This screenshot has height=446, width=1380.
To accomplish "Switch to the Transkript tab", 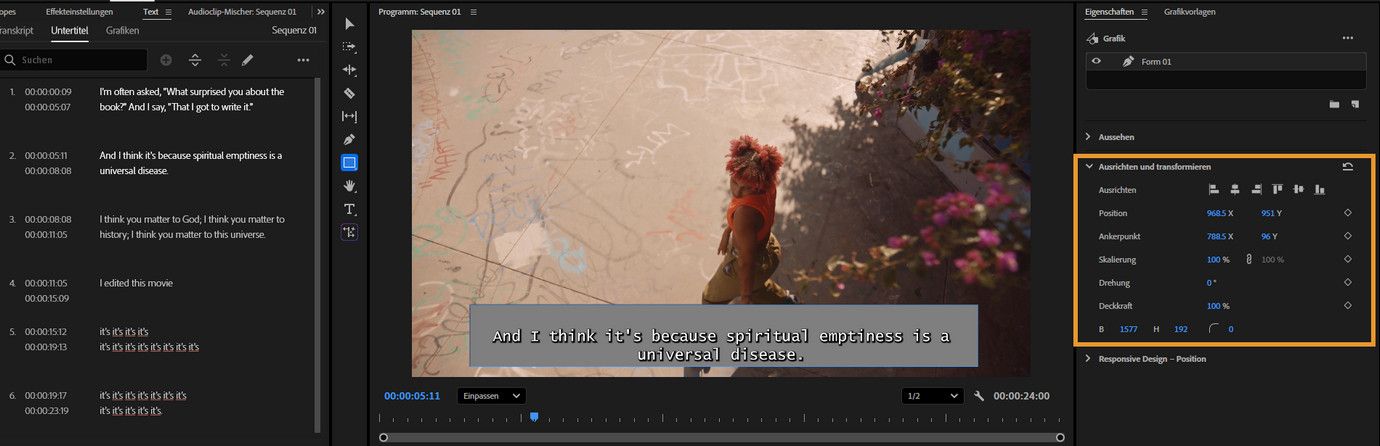I will pos(17,31).
